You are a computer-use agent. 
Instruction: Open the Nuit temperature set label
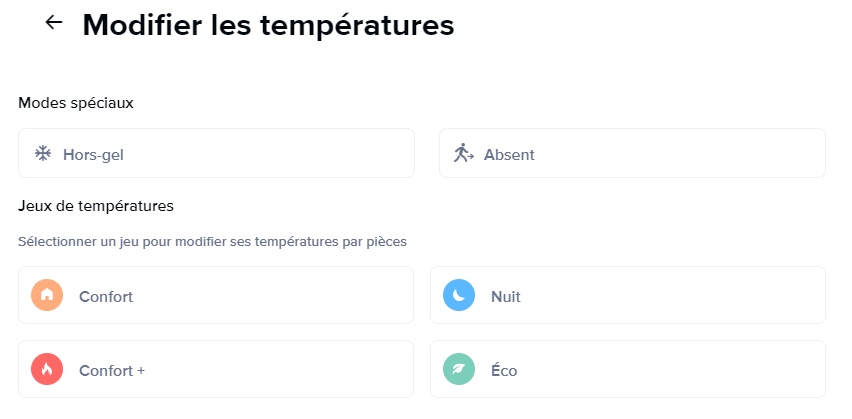[x=506, y=297]
